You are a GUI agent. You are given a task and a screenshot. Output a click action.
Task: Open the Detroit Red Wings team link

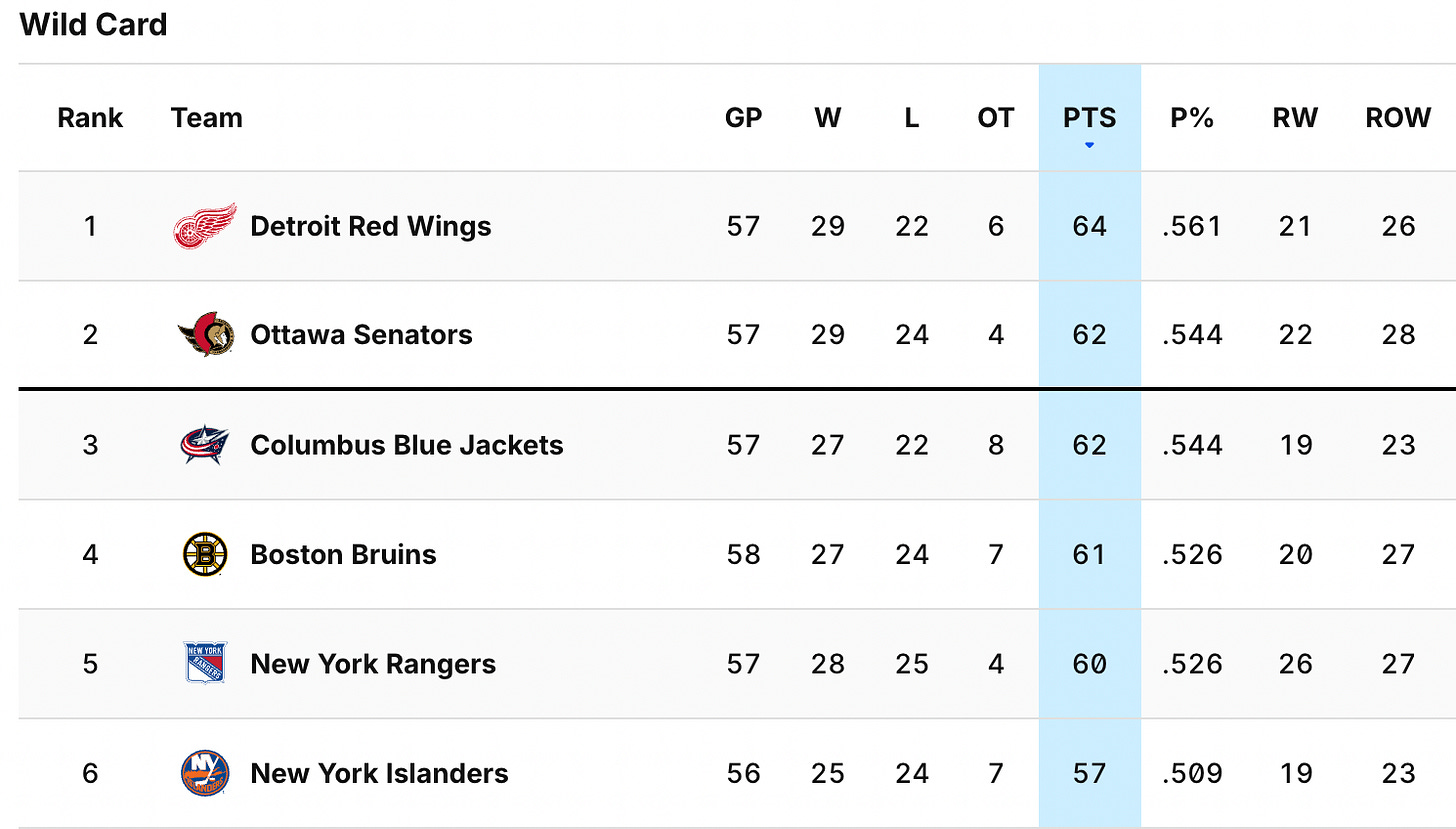pyautogui.click(x=371, y=226)
